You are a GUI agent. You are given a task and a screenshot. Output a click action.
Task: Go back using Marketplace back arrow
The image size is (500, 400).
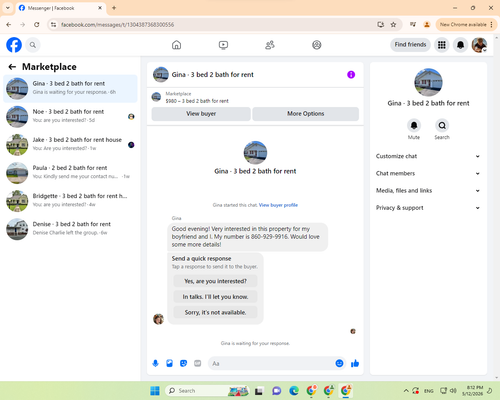12,67
